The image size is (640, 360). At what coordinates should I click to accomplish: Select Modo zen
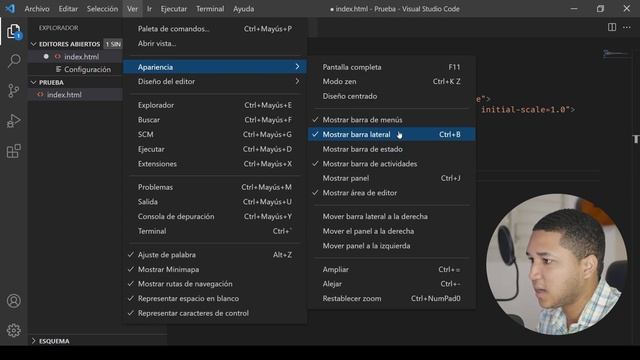391,81
